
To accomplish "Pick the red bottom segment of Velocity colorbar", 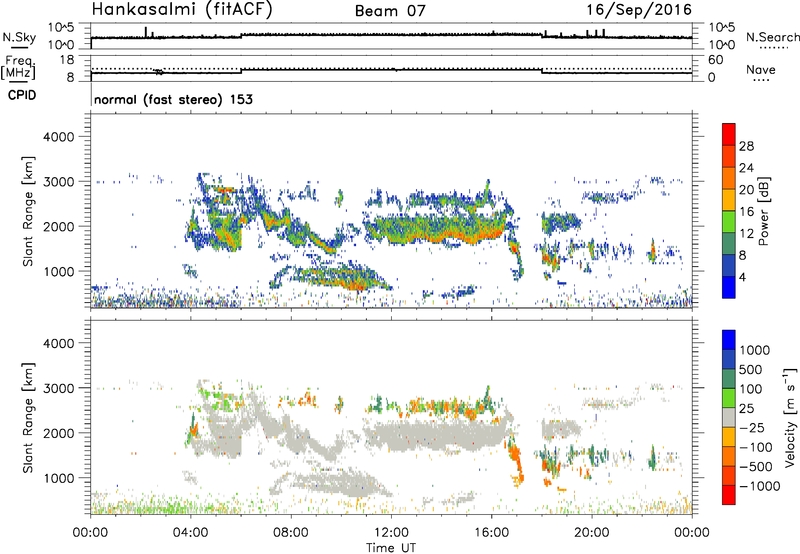I will coord(729,495).
